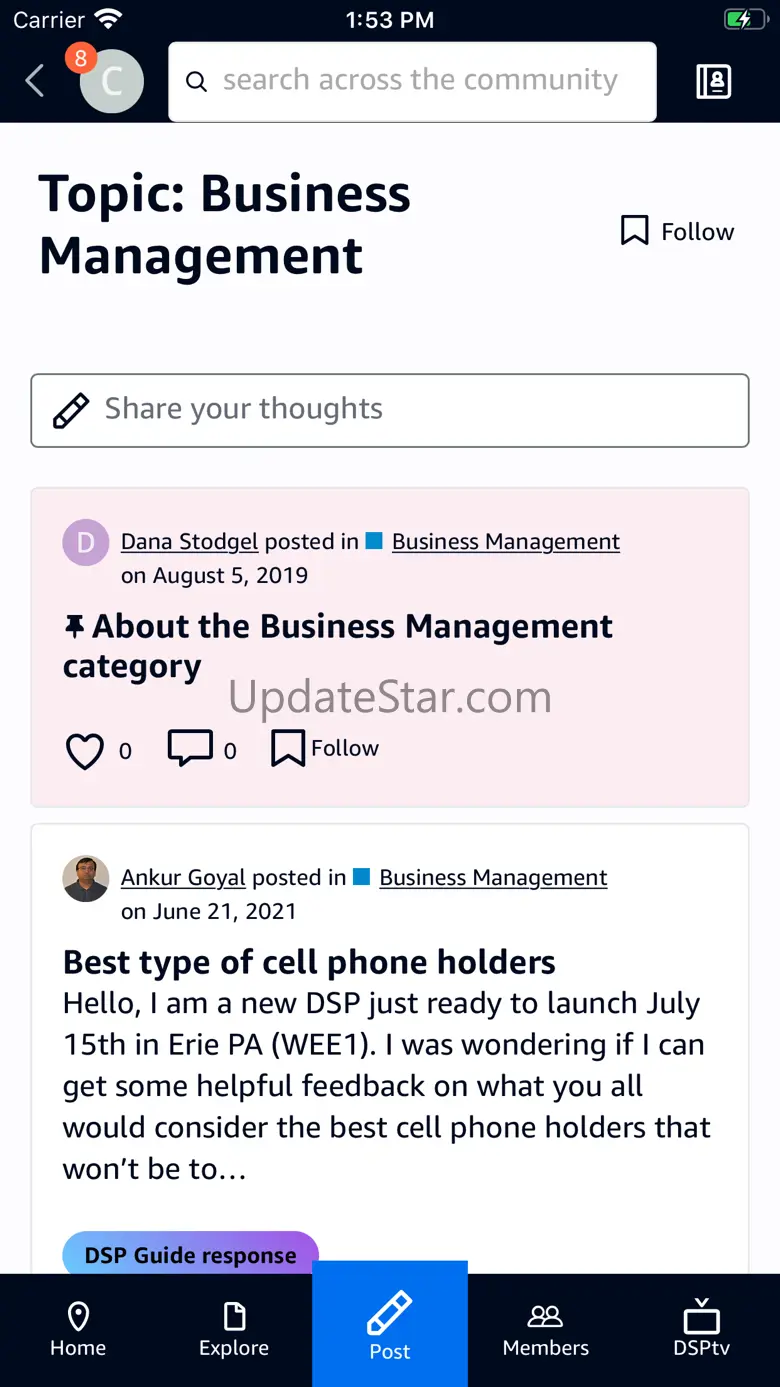780x1387 pixels.
Task: Open Ankur Goyal's profile link
Action: [183, 878]
